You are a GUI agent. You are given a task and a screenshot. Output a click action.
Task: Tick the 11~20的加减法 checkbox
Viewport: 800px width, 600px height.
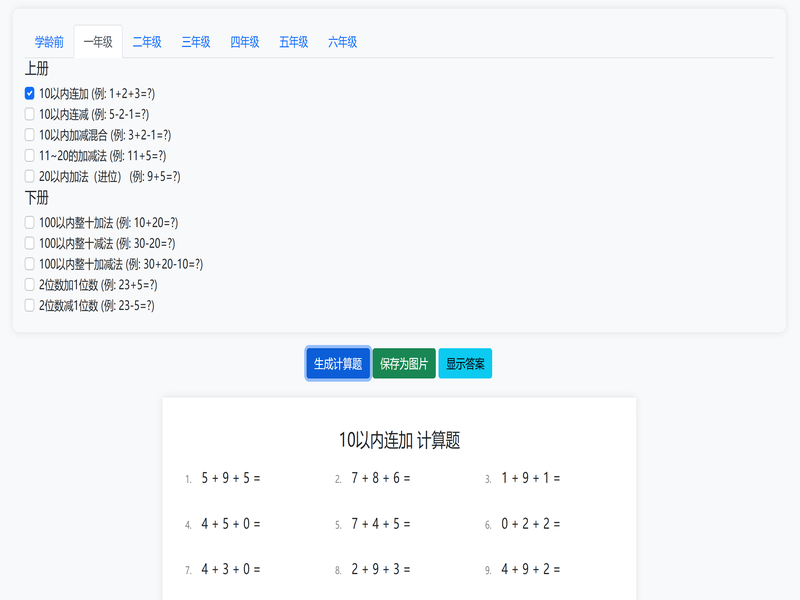[30, 156]
